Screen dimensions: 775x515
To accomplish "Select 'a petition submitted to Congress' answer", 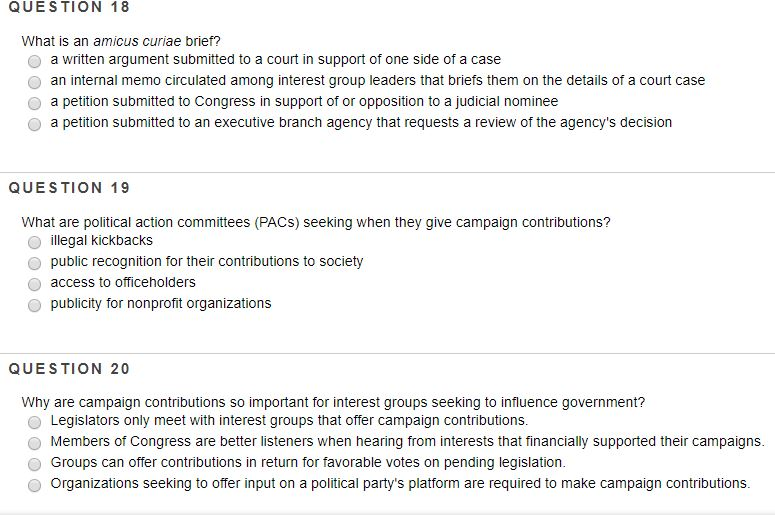I will point(34,103).
